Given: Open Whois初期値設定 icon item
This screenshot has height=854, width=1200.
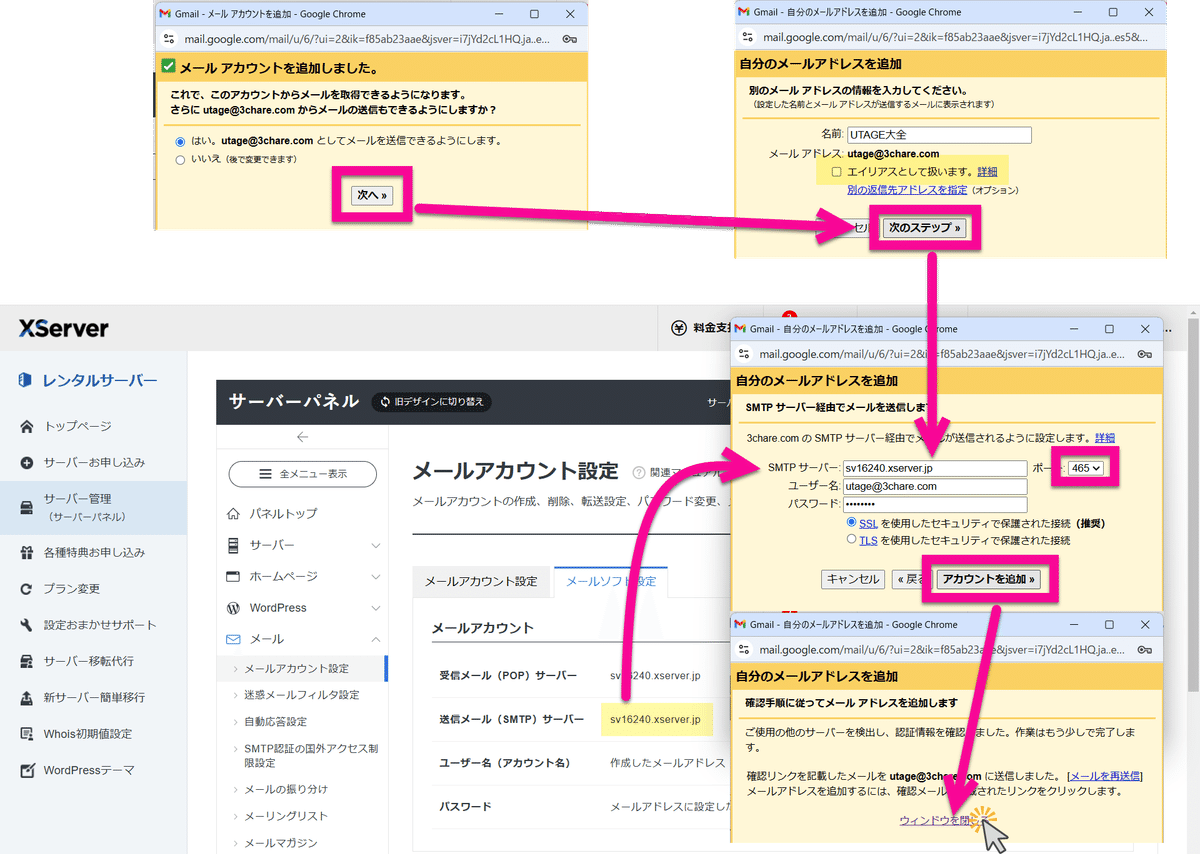Looking at the screenshot, I should 27,734.
